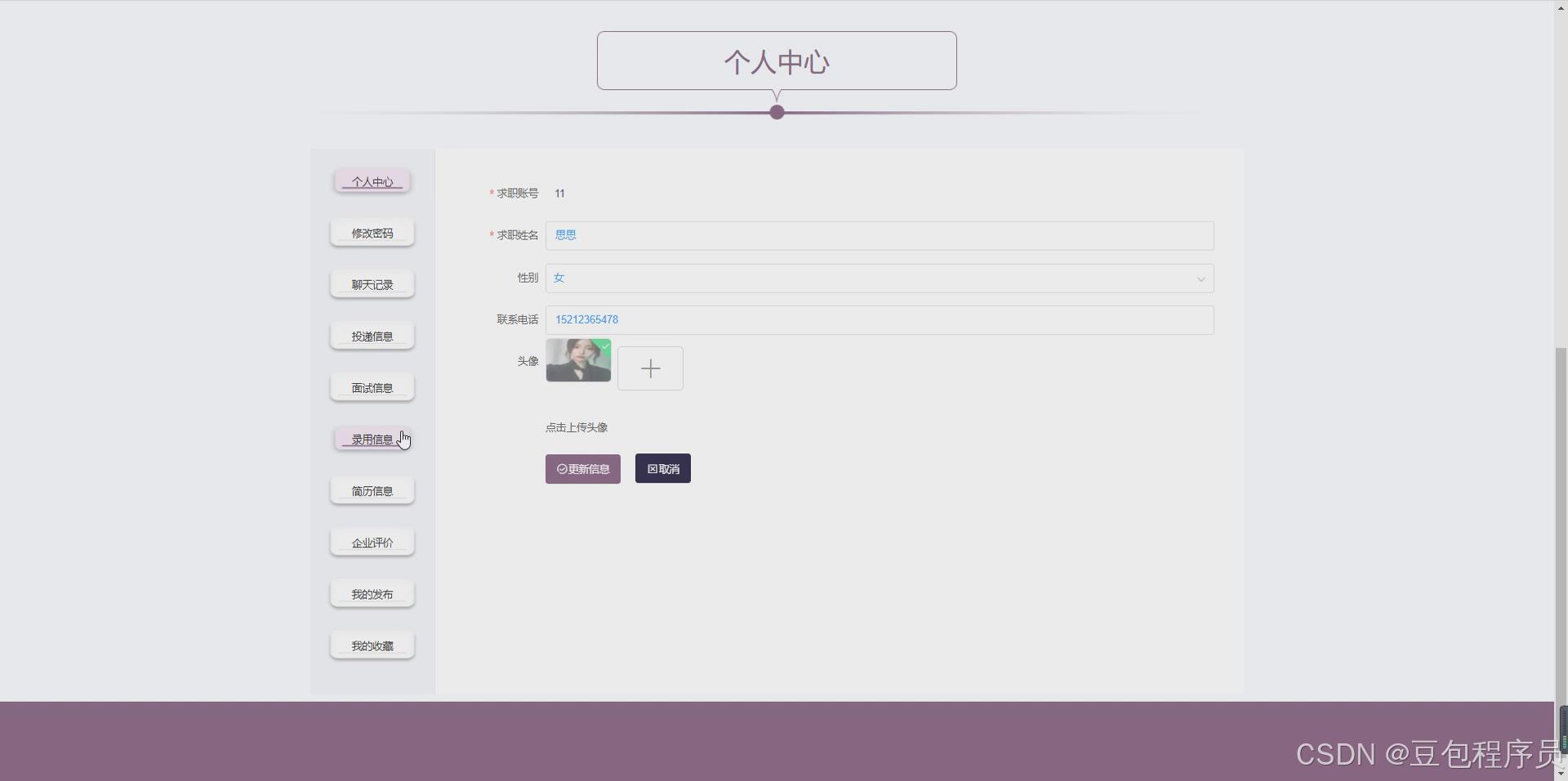Add a new avatar with plus box

(650, 368)
